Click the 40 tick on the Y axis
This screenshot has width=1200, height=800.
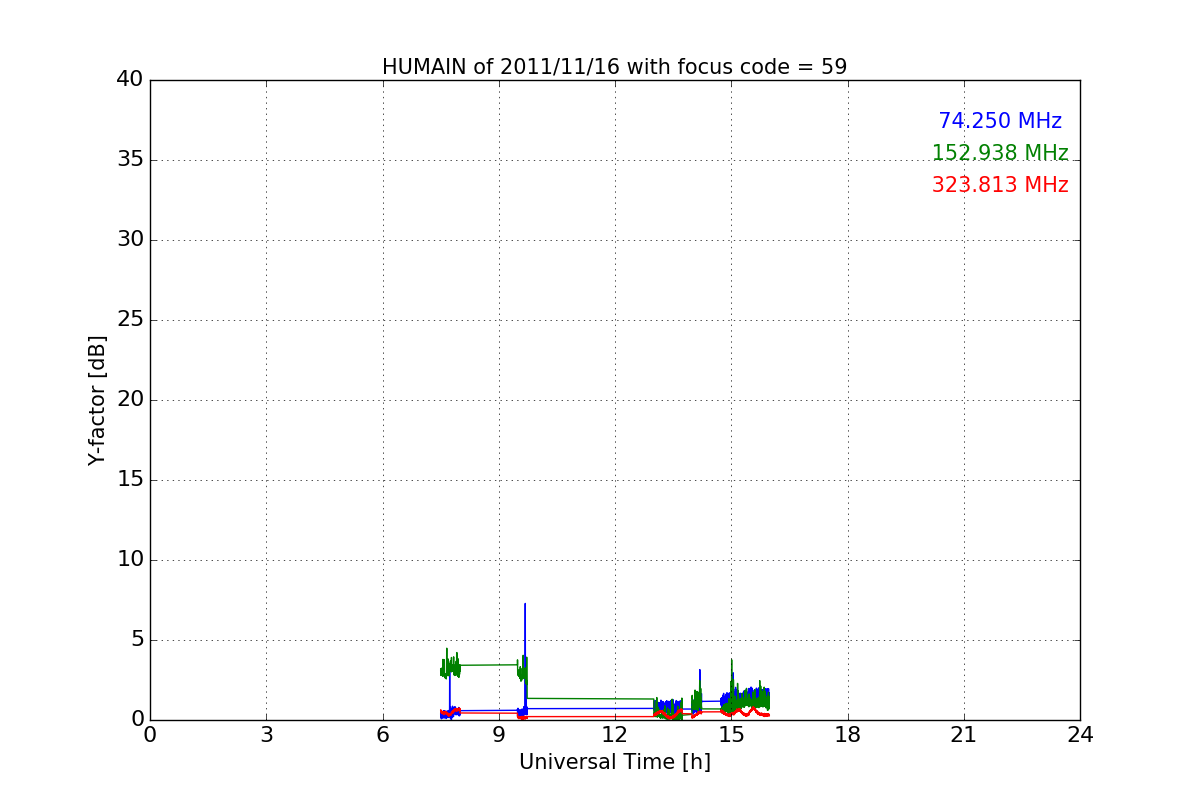point(129,80)
